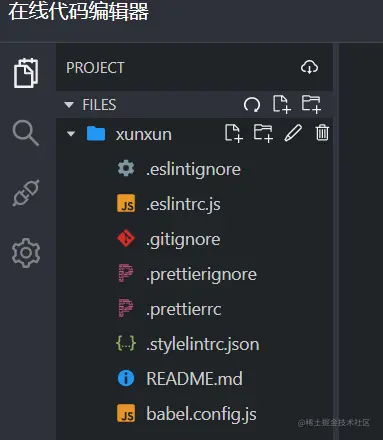The height and width of the screenshot is (440, 383).
Task: Click the 在线代码编辑器 title text
Action: pos(79,11)
